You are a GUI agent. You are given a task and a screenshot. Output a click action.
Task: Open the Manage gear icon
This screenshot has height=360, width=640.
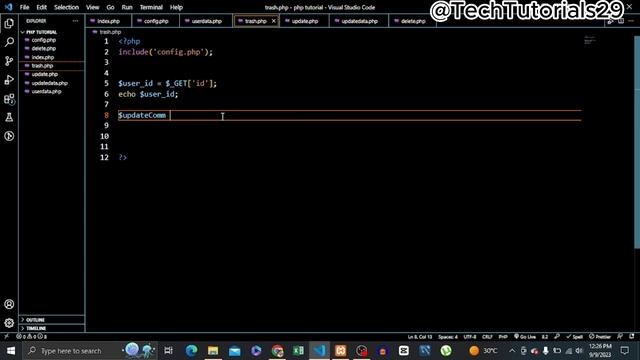[x=9, y=323]
